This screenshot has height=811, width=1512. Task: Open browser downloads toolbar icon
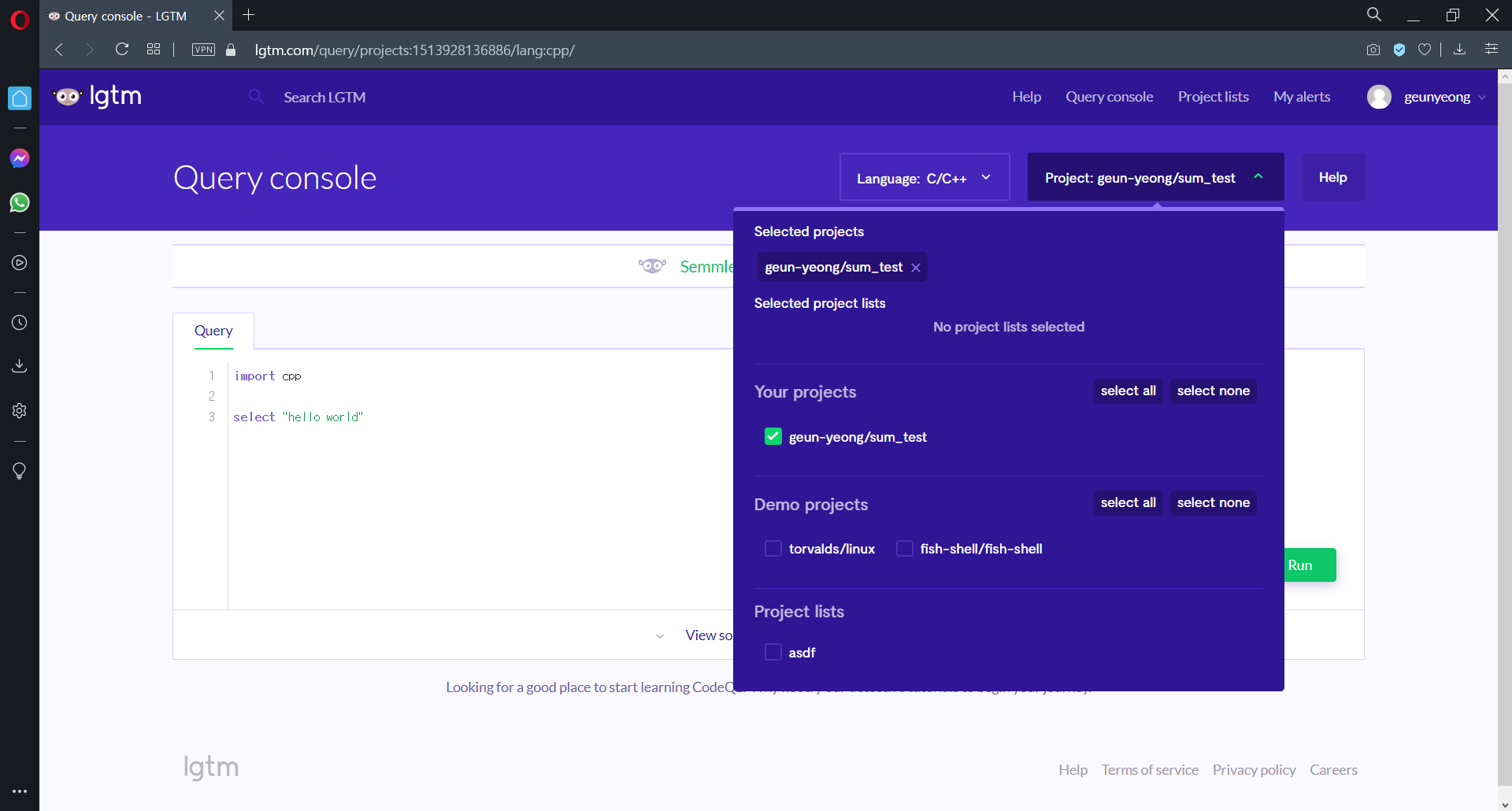[x=1459, y=50]
